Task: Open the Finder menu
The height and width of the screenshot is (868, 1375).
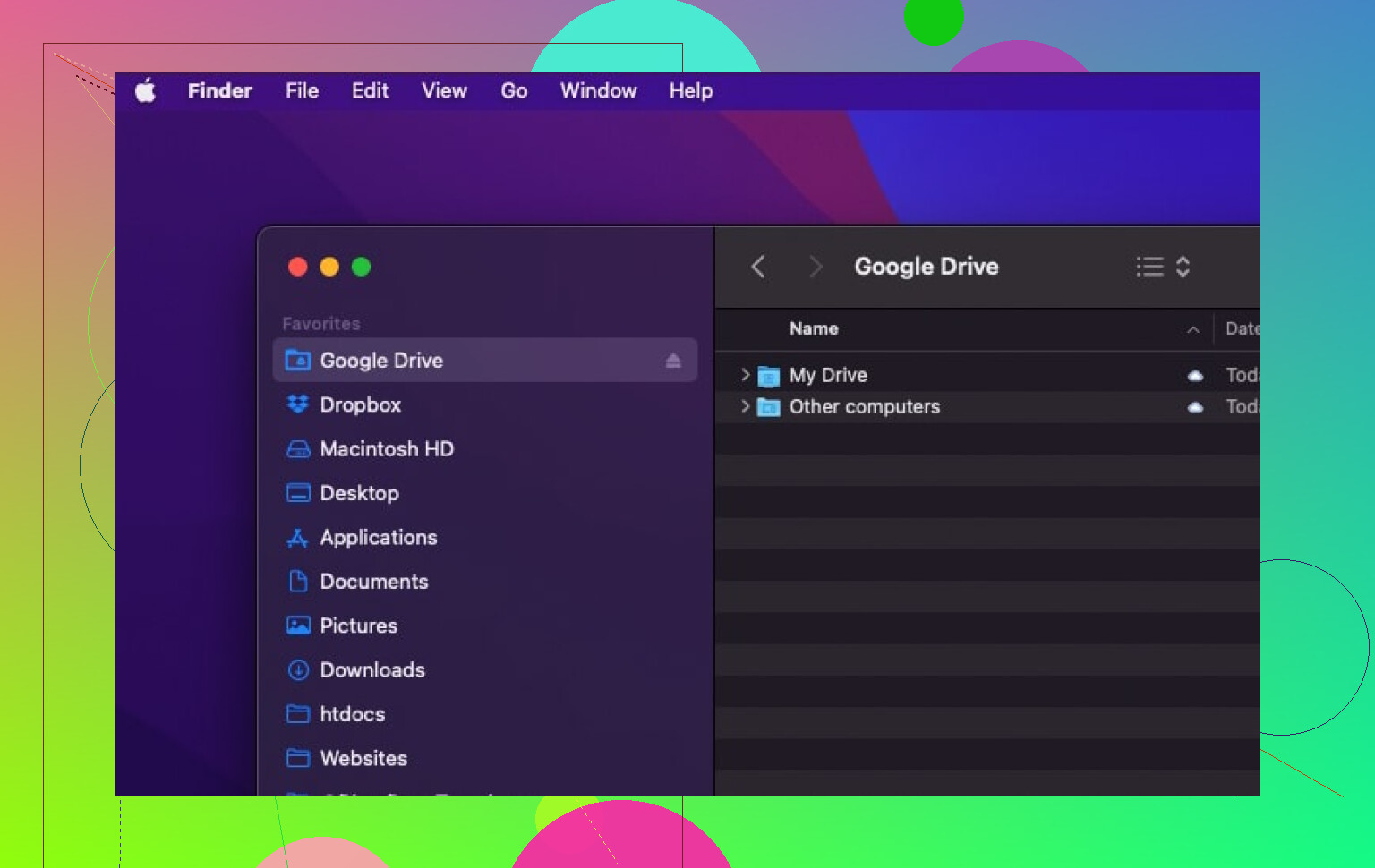Action: pos(220,90)
